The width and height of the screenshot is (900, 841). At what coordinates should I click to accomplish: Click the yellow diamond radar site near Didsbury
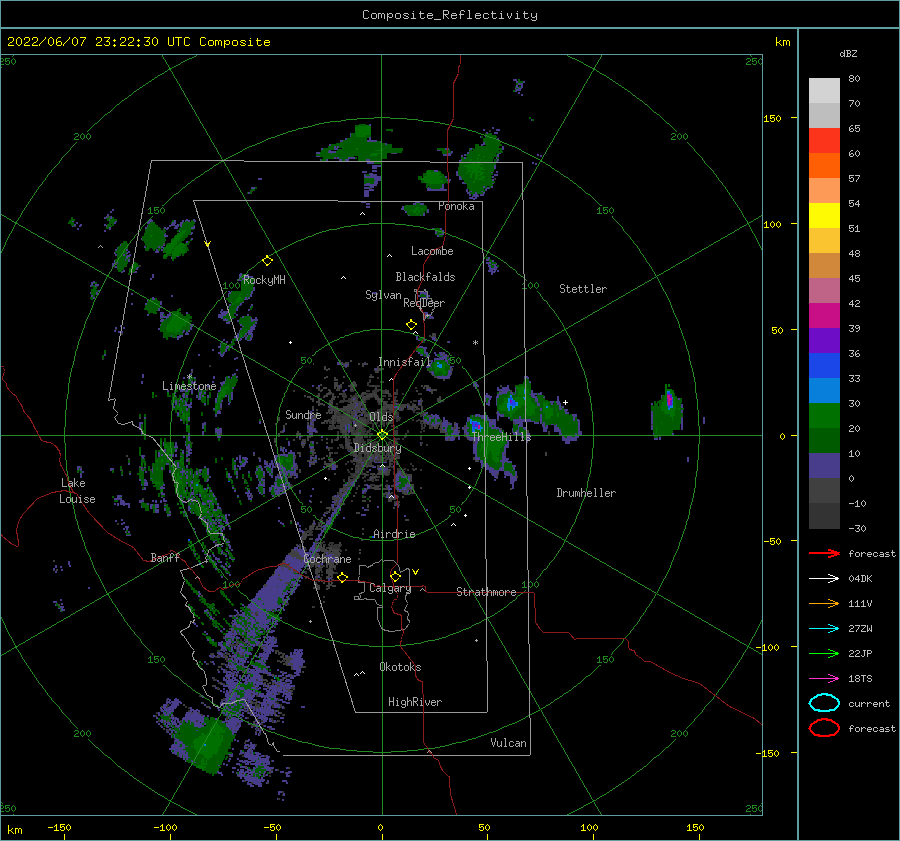tap(382, 435)
